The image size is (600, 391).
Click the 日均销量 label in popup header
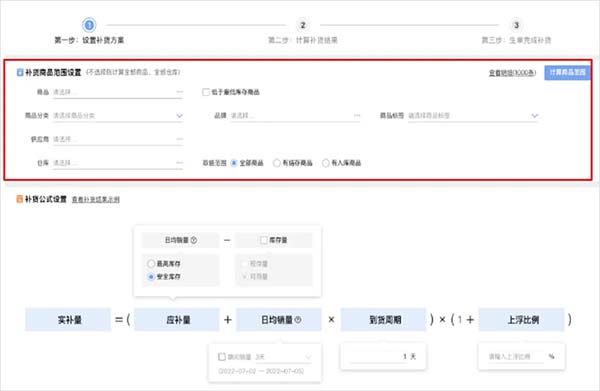pyautogui.click(x=177, y=240)
